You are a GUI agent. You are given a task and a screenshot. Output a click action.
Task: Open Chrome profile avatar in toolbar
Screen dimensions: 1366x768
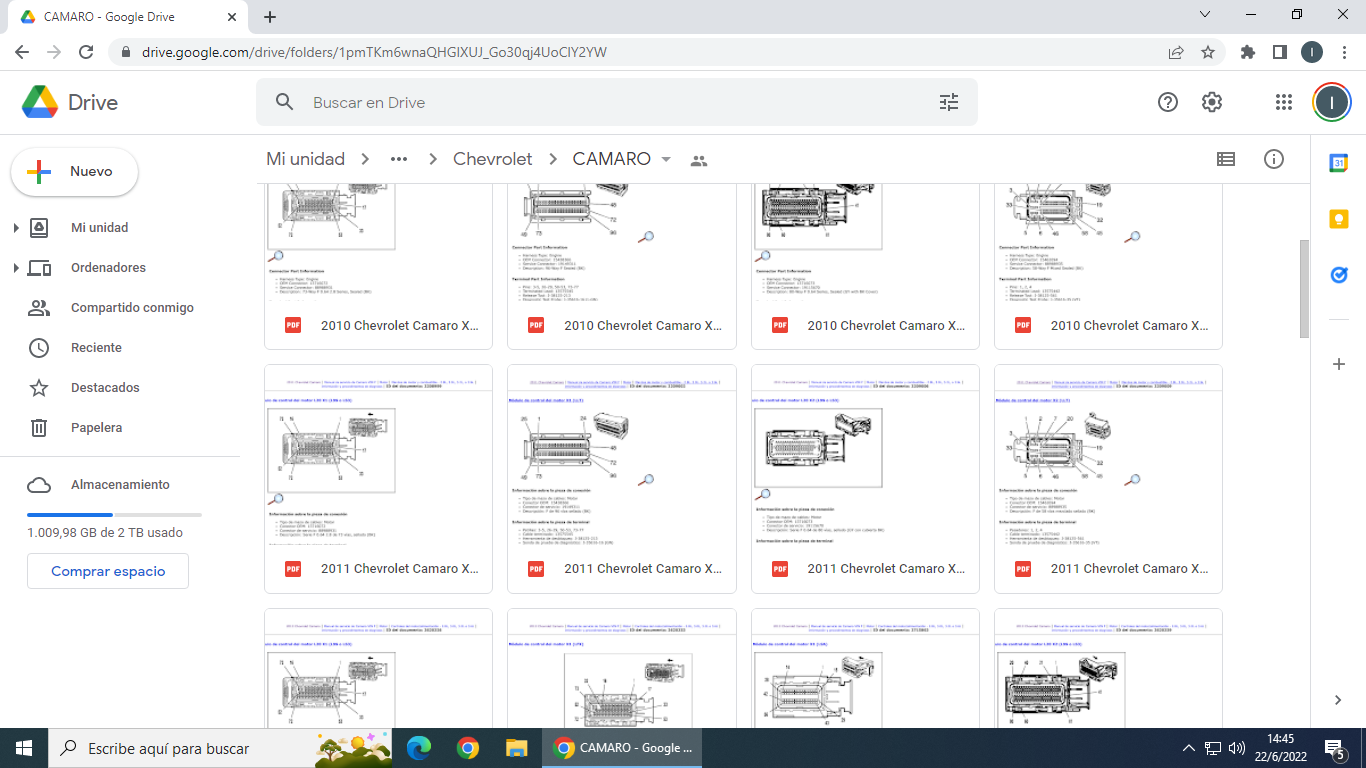tap(1312, 52)
